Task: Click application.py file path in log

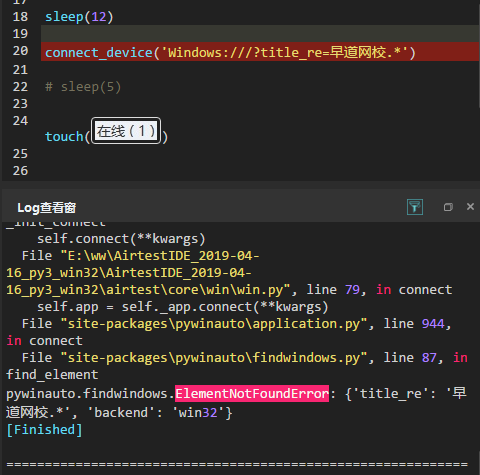Action: [x=214, y=324]
